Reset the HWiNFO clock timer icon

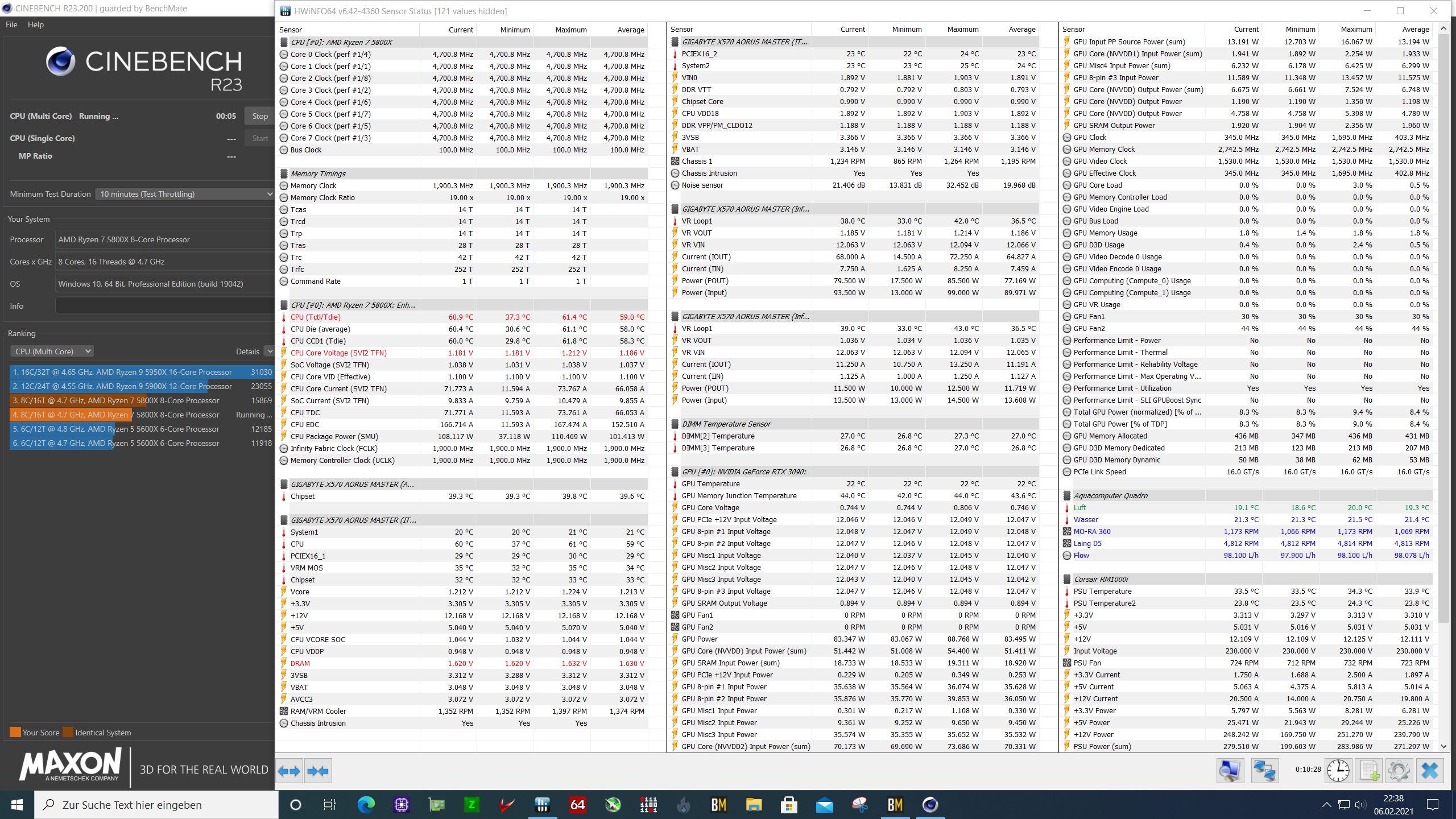pyautogui.click(x=1338, y=771)
